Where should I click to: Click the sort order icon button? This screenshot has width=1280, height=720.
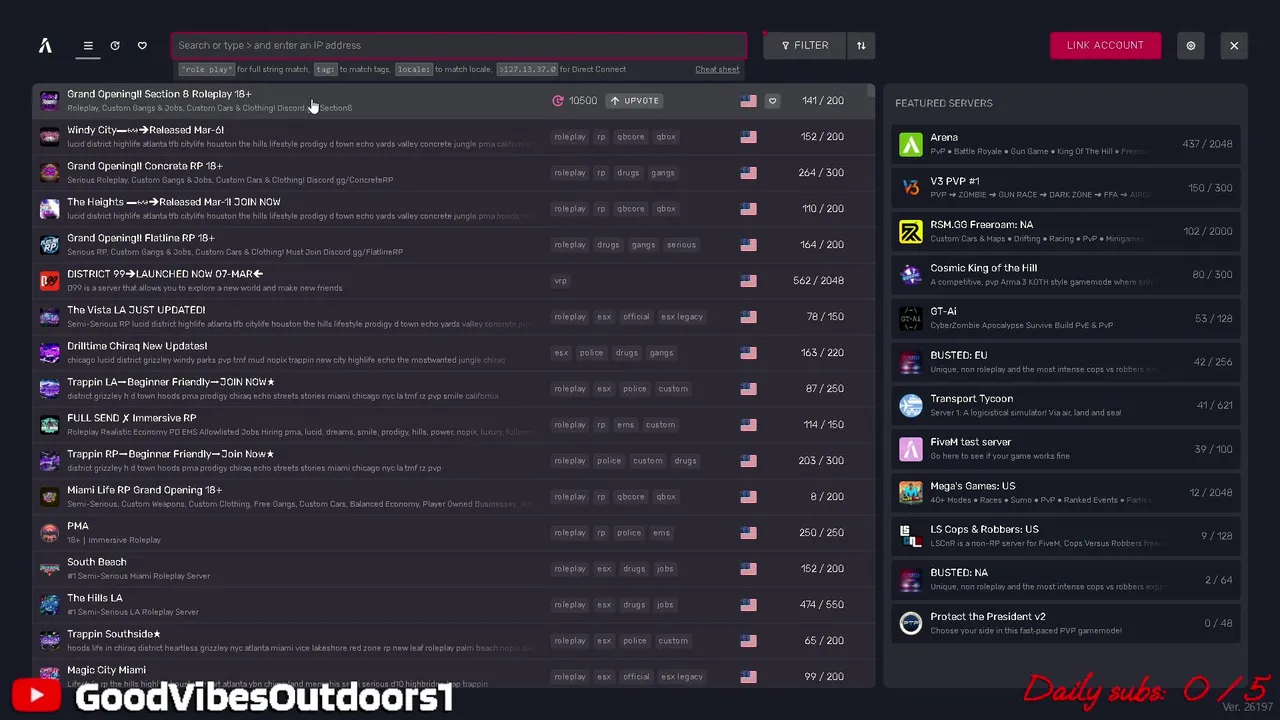[x=861, y=45]
